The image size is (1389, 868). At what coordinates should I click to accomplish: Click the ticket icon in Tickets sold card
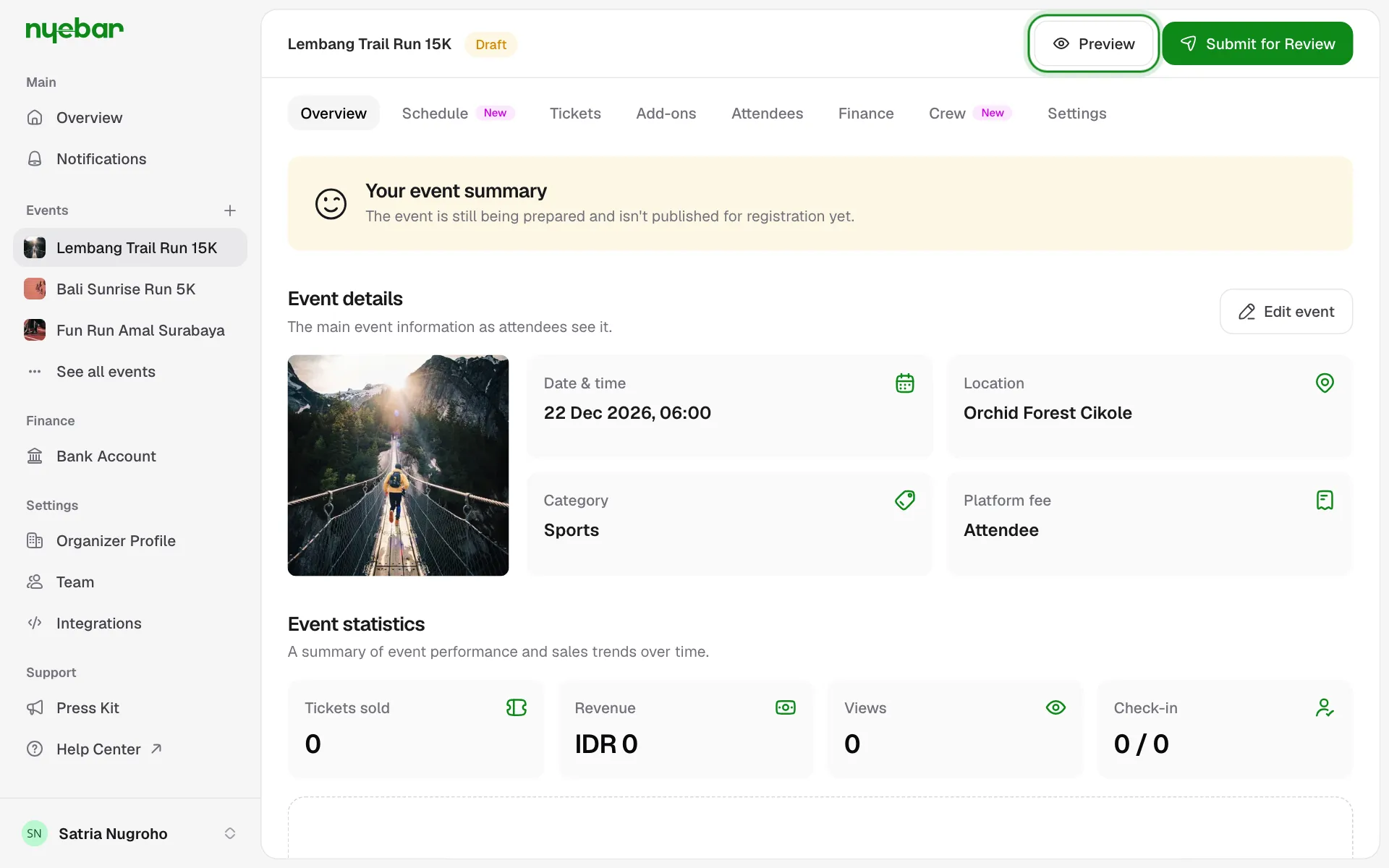click(517, 707)
